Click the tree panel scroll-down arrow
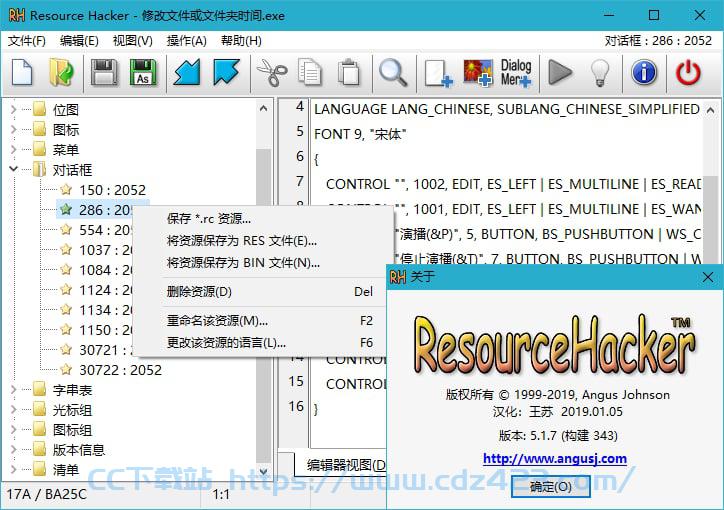Screen dimensions: 724x510 [x=263, y=472]
